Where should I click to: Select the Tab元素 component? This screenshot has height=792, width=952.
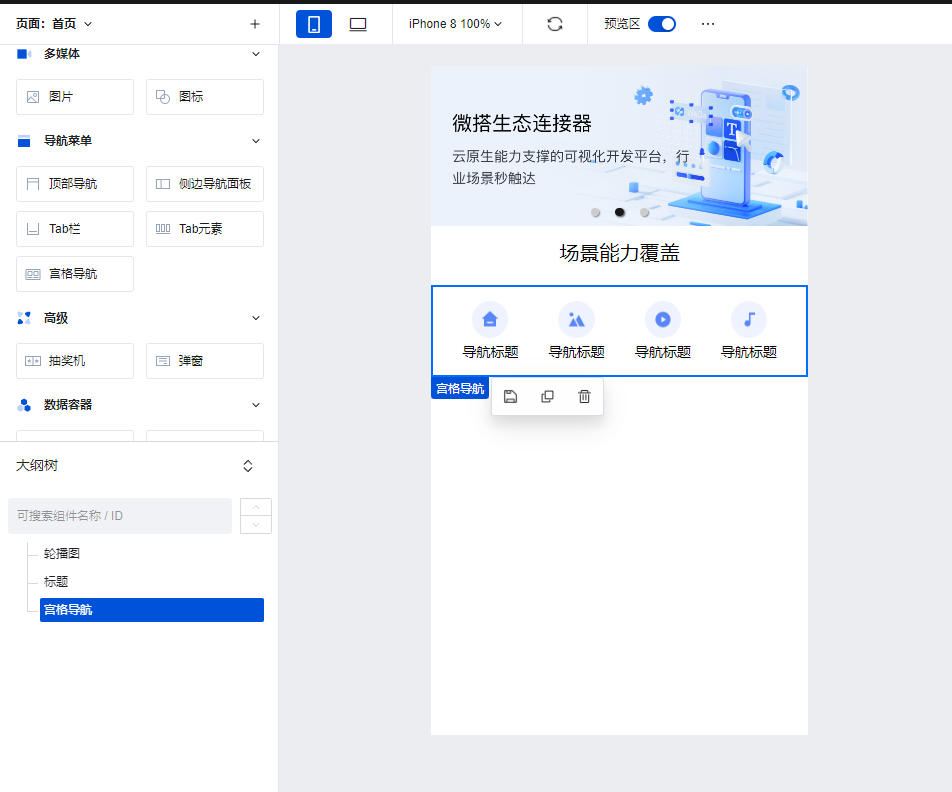pos(205,229)
